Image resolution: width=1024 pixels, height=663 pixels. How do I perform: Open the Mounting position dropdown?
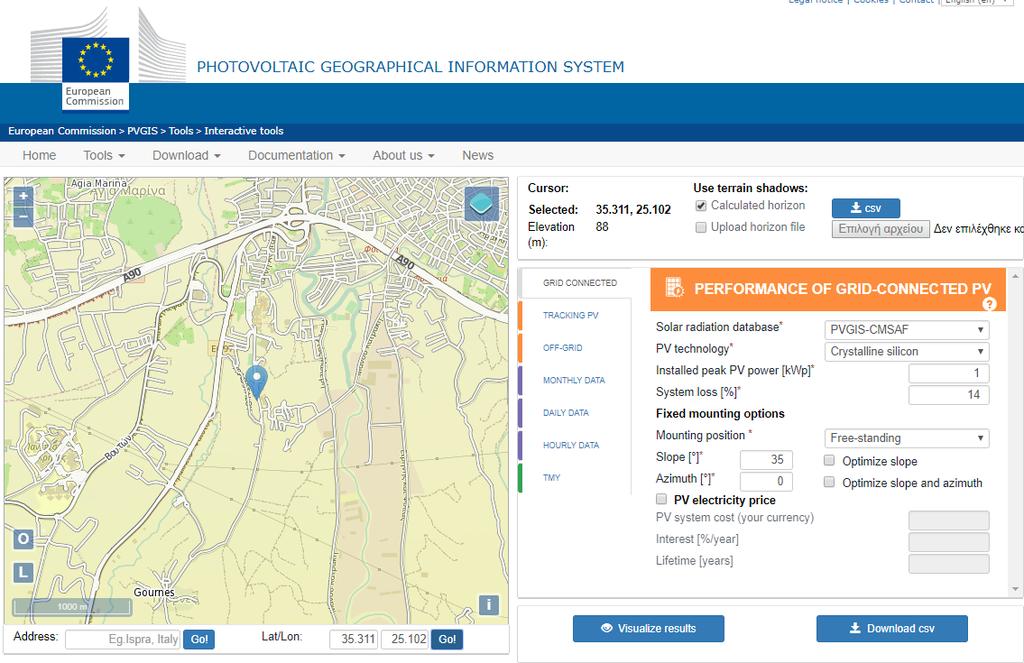pos(906,438)
